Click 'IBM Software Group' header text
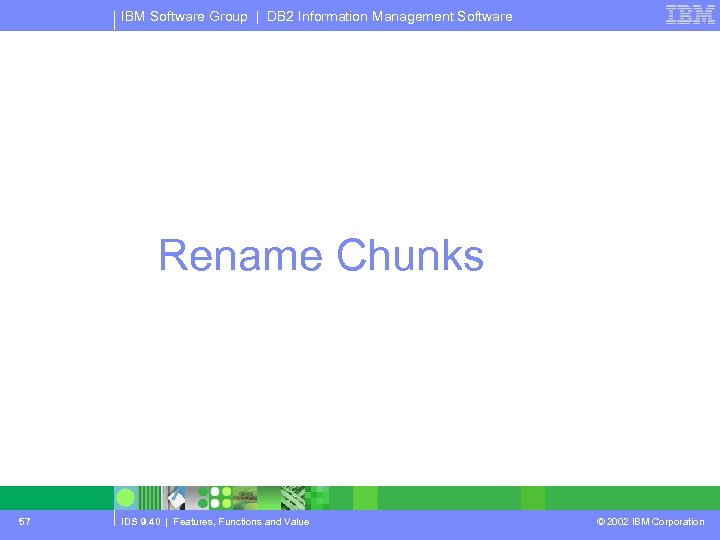Screen dimensions: 720x540 click(x=184, y=17)
